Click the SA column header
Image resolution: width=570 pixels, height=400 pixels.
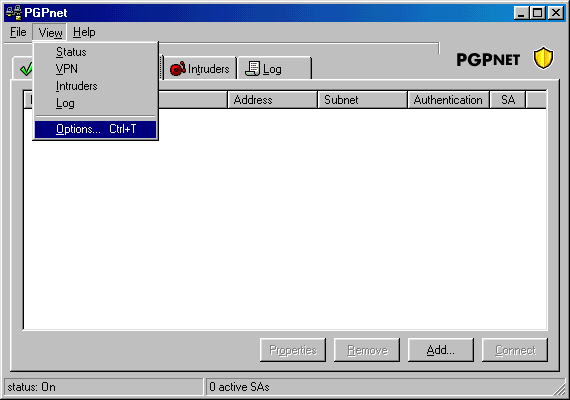tap(508, 100)
